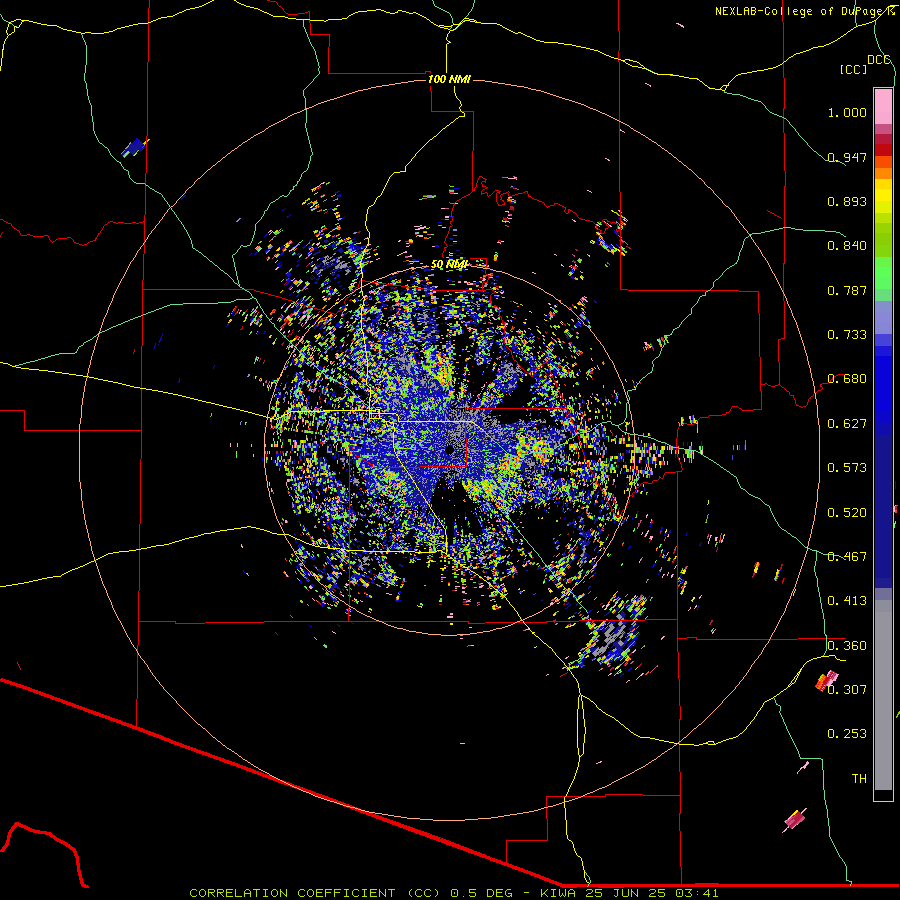Click the 0.467 scale value
Viewport: 900px width, 900px height.
[x=847, y=557]
